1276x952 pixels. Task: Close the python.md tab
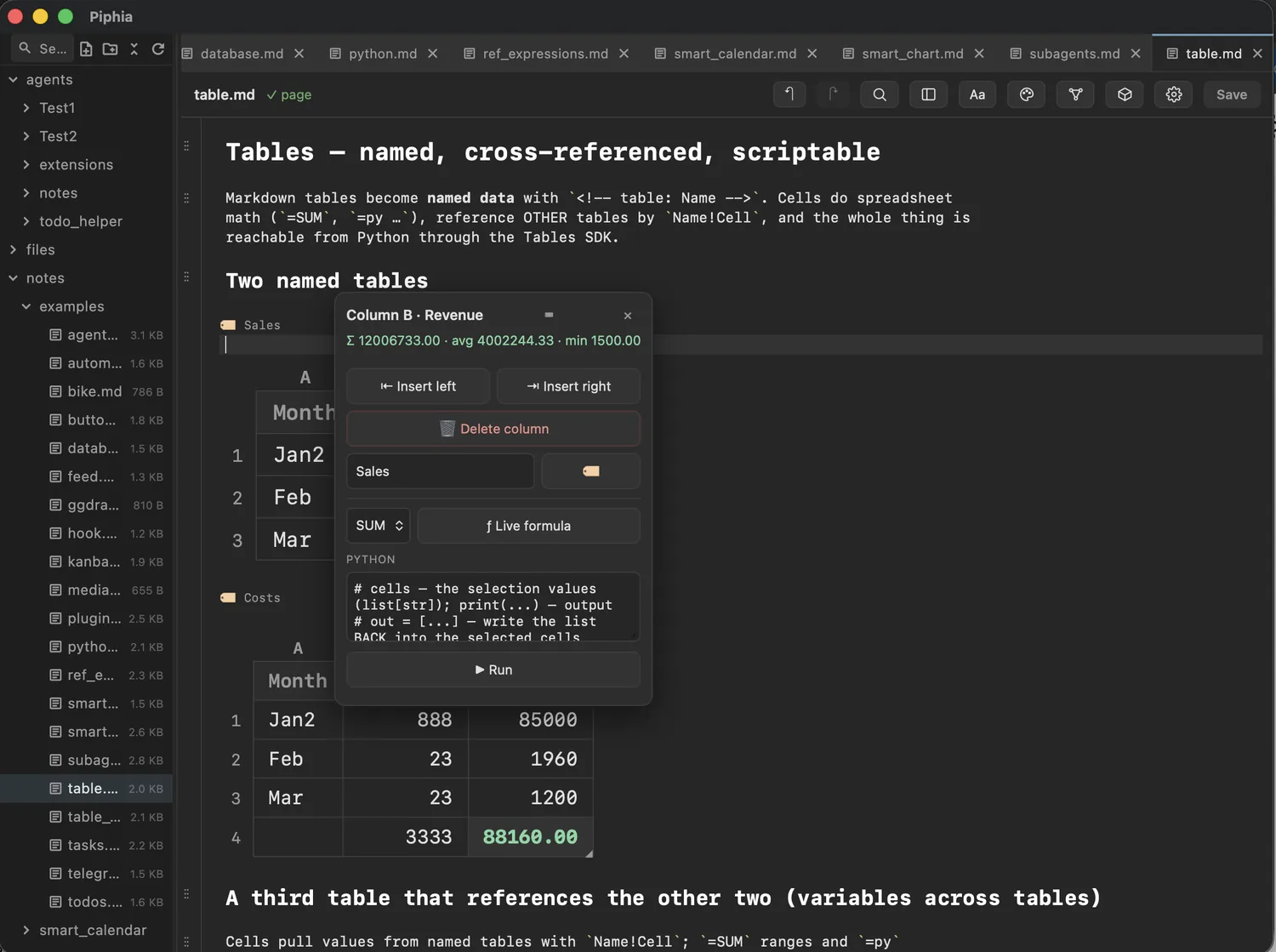click(x=433, y=54)
